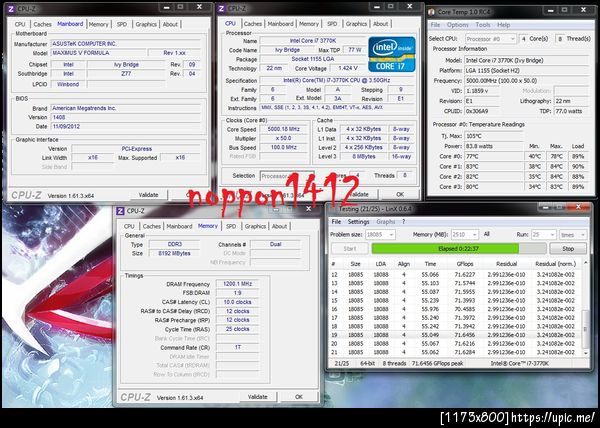
Task: Open Tools menu in Core Temp
Action: [483, 25]
